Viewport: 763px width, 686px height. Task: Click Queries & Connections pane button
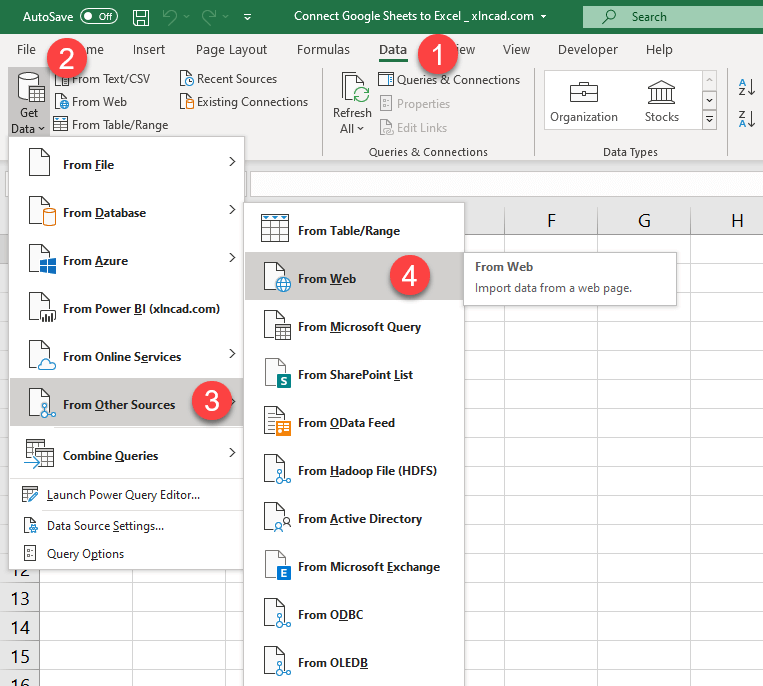(x=449, y=80)
